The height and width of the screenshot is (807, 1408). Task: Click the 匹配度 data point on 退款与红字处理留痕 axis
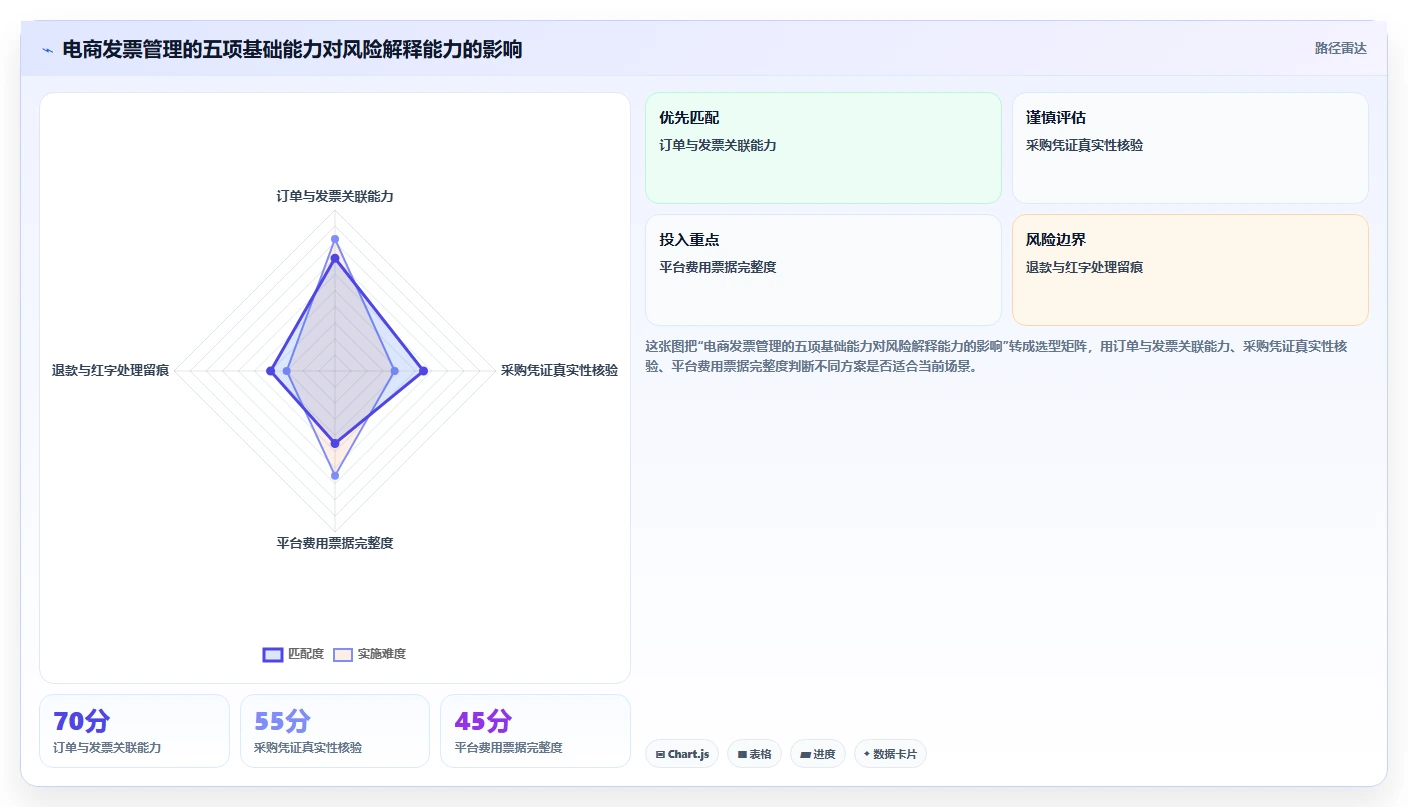coord(270,371)
